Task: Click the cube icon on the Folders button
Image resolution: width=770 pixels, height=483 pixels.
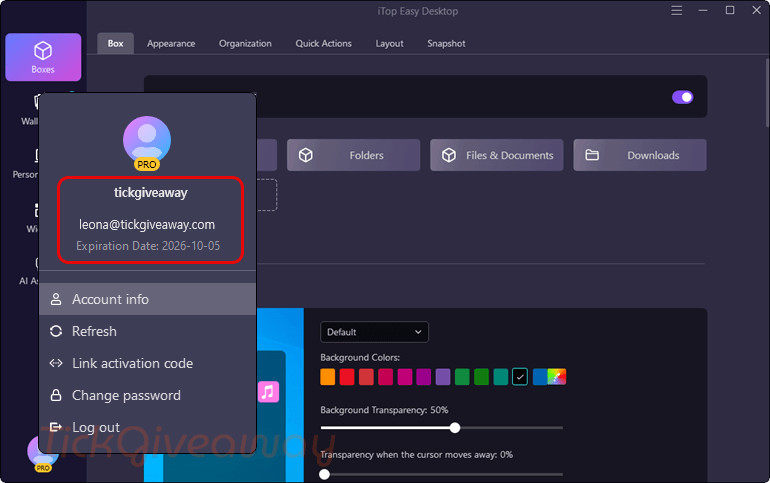Action: coord(306,155)
